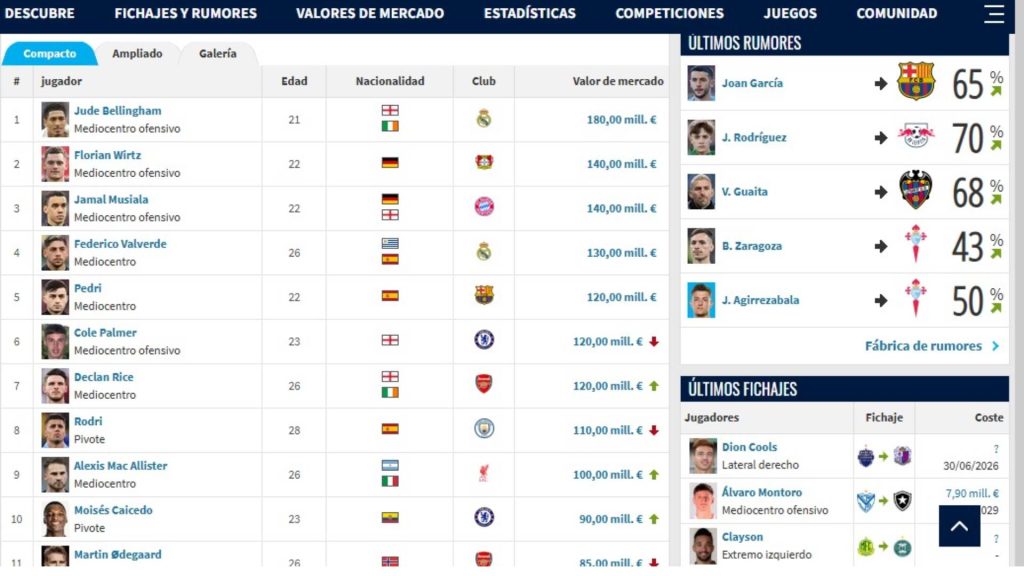
Task: Click Real Madrid crest beside Jude Bellingham
Action: pos(483,119)
